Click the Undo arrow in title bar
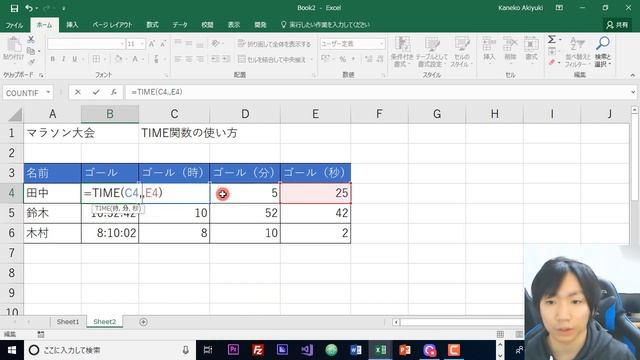This screenshot has height=360, width=640. point(29,8)
